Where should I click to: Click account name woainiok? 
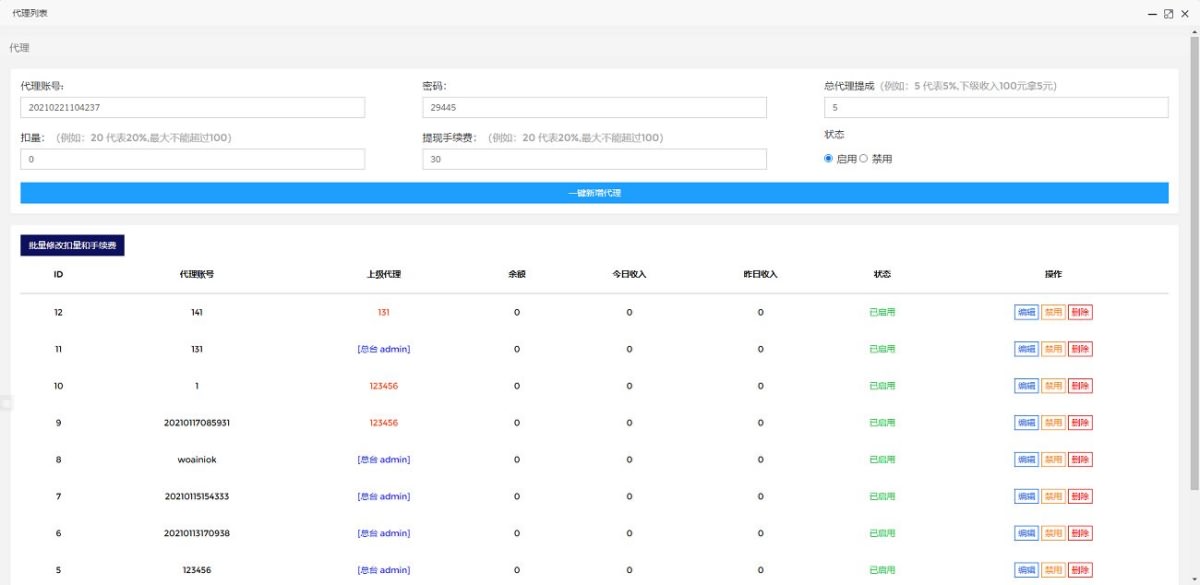point(197,460)
